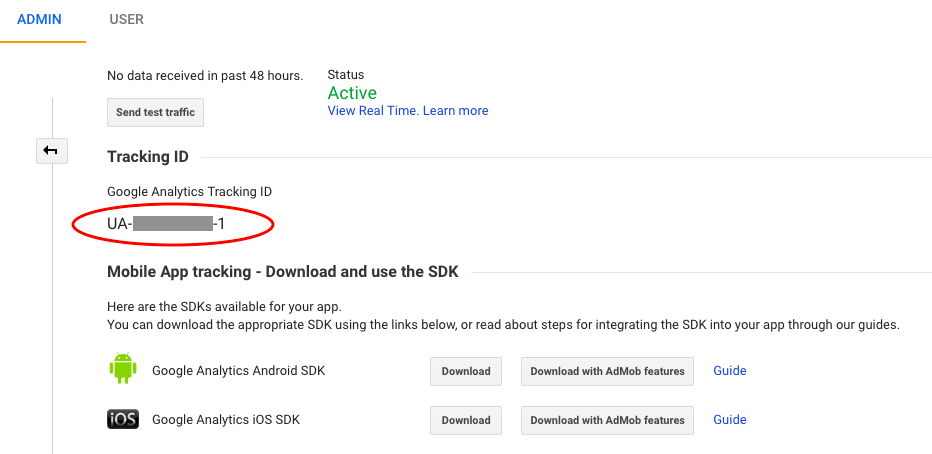932x454 pixels.
Task: Download iOS SDK with AdMob features
Action: coord(607,420)
